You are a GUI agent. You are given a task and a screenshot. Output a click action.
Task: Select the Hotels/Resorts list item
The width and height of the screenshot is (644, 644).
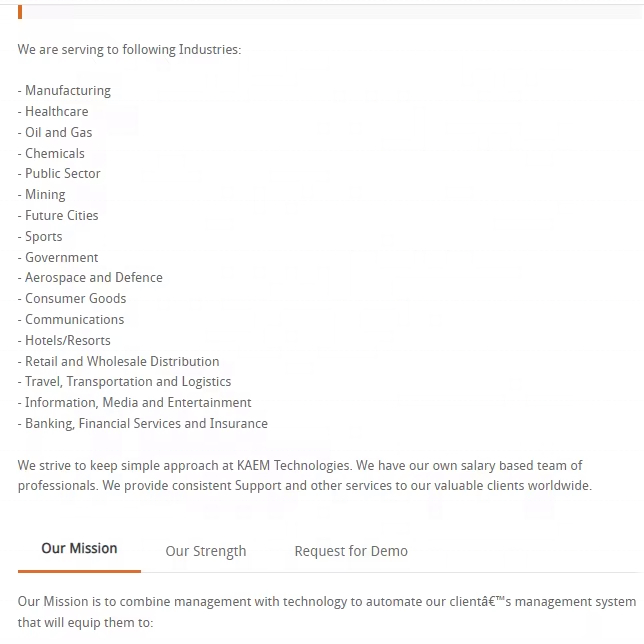click(x=67, y=341)
